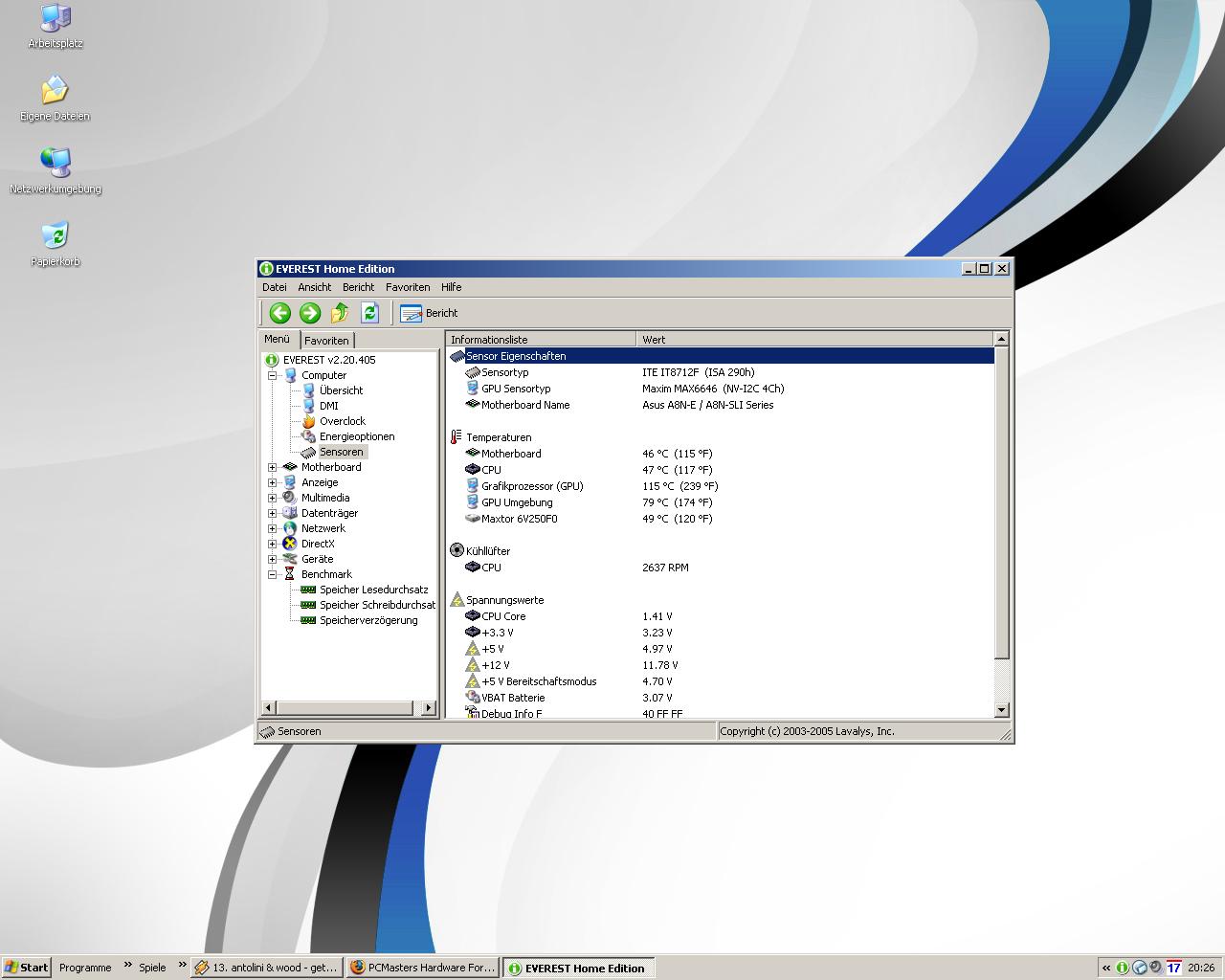Open Papierkorb recycle bin desktop icon

click(x=56, y=235)
